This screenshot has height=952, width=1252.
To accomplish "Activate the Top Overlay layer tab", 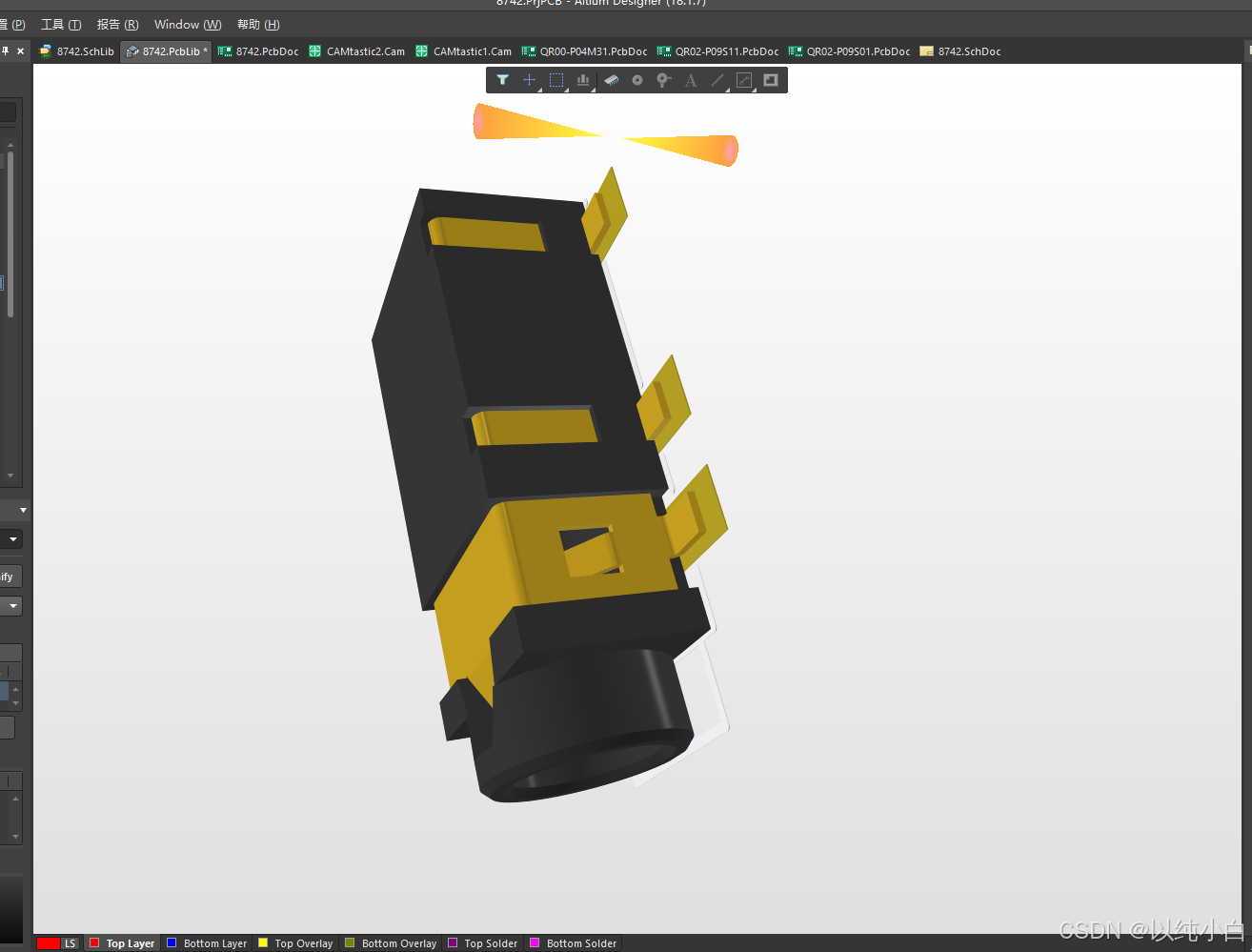I will point(304,943).
